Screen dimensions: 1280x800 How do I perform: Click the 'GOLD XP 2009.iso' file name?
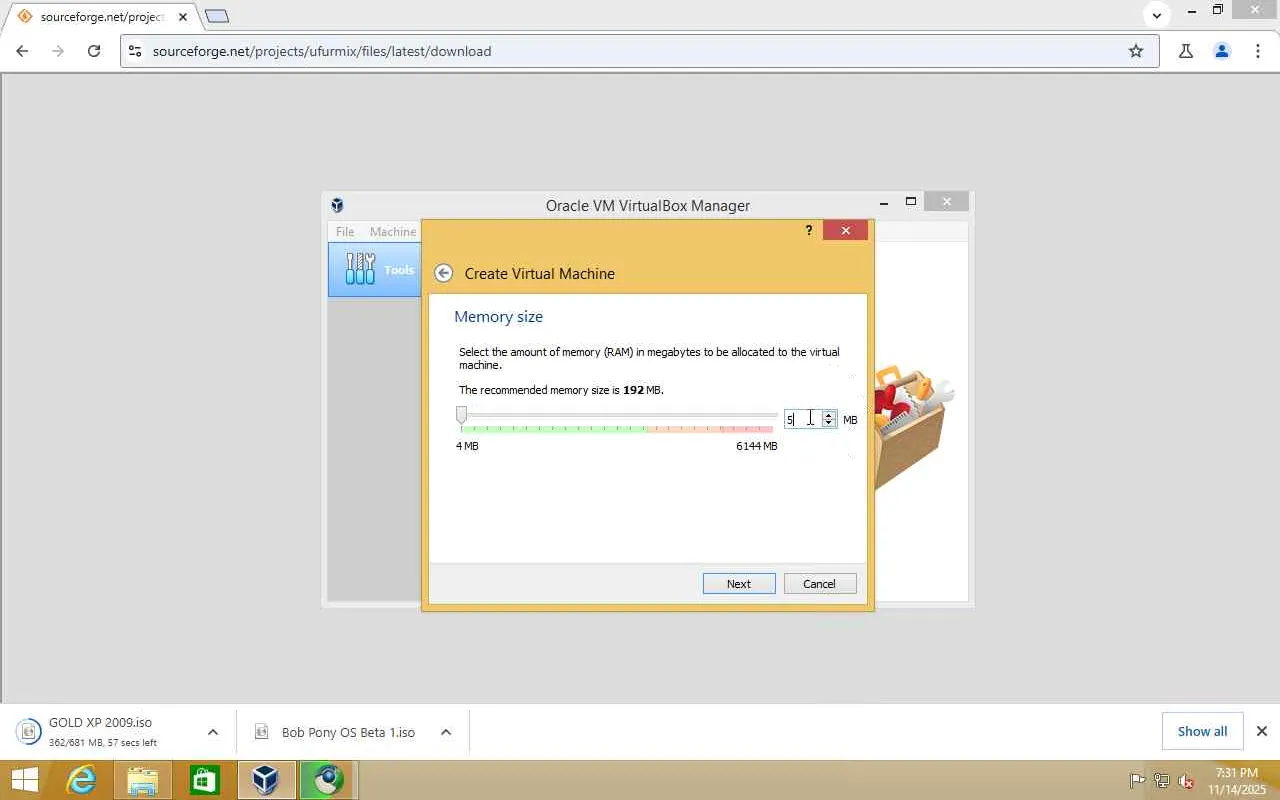pos(100,723)
